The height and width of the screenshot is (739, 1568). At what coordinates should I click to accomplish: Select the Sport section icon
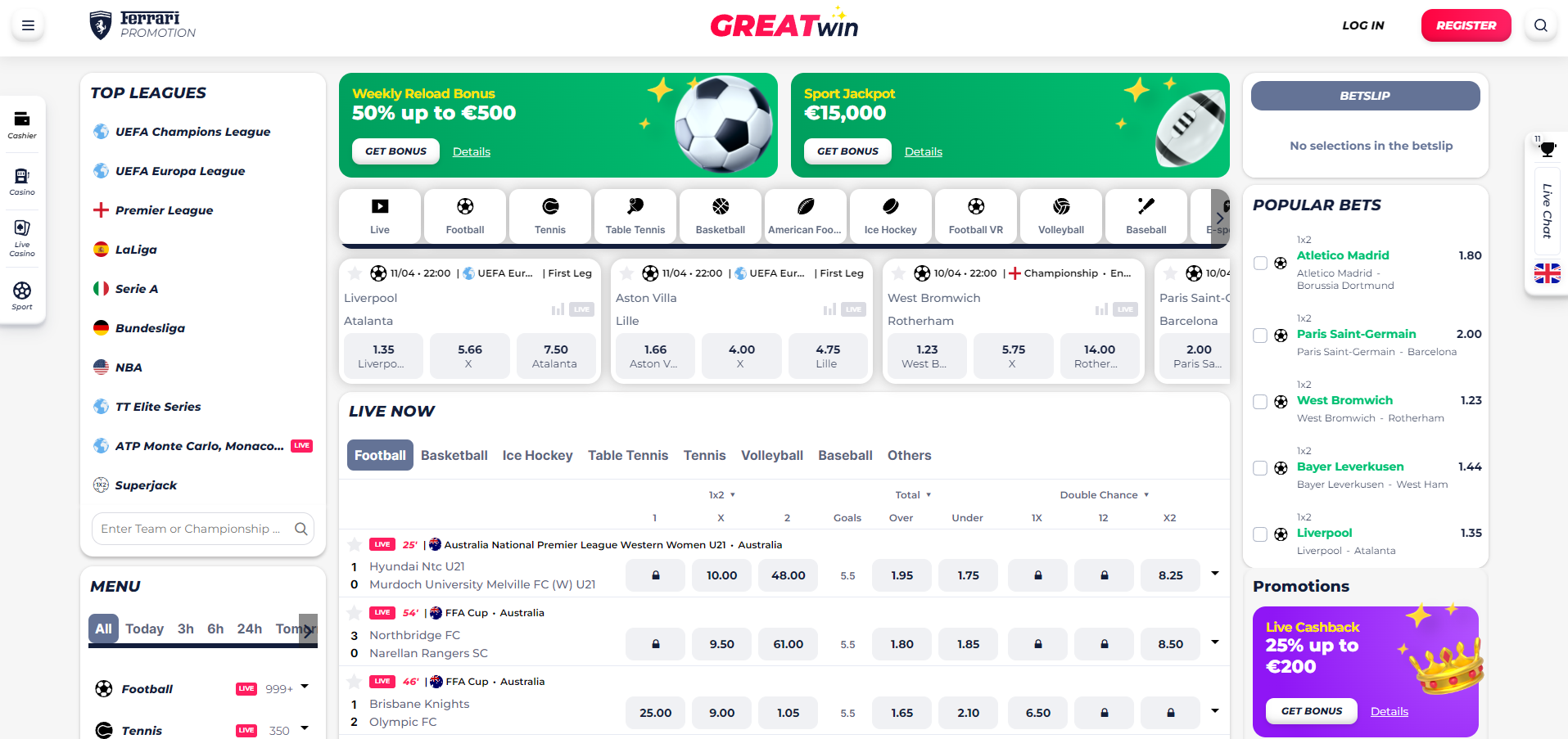22,295
